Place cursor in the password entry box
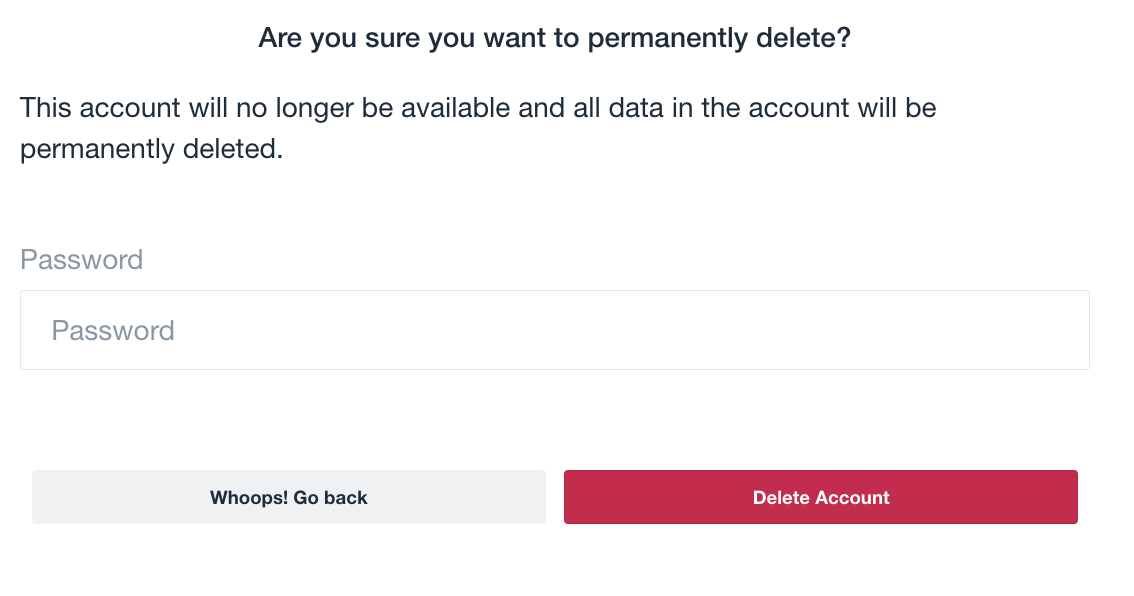The width and height of the screenshot is (1134, 596). point(554,330)
